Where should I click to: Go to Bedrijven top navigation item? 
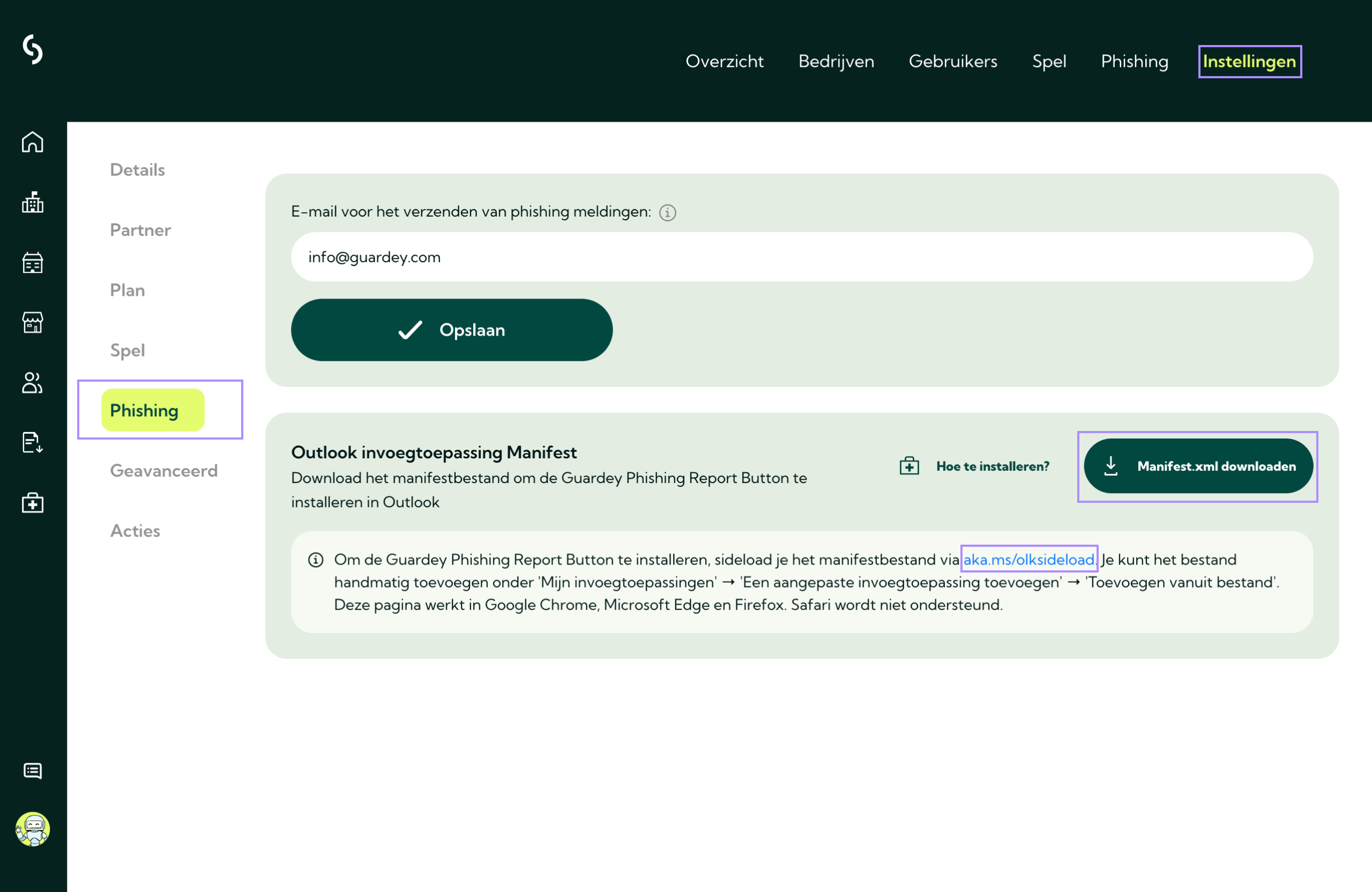[836, 61]
